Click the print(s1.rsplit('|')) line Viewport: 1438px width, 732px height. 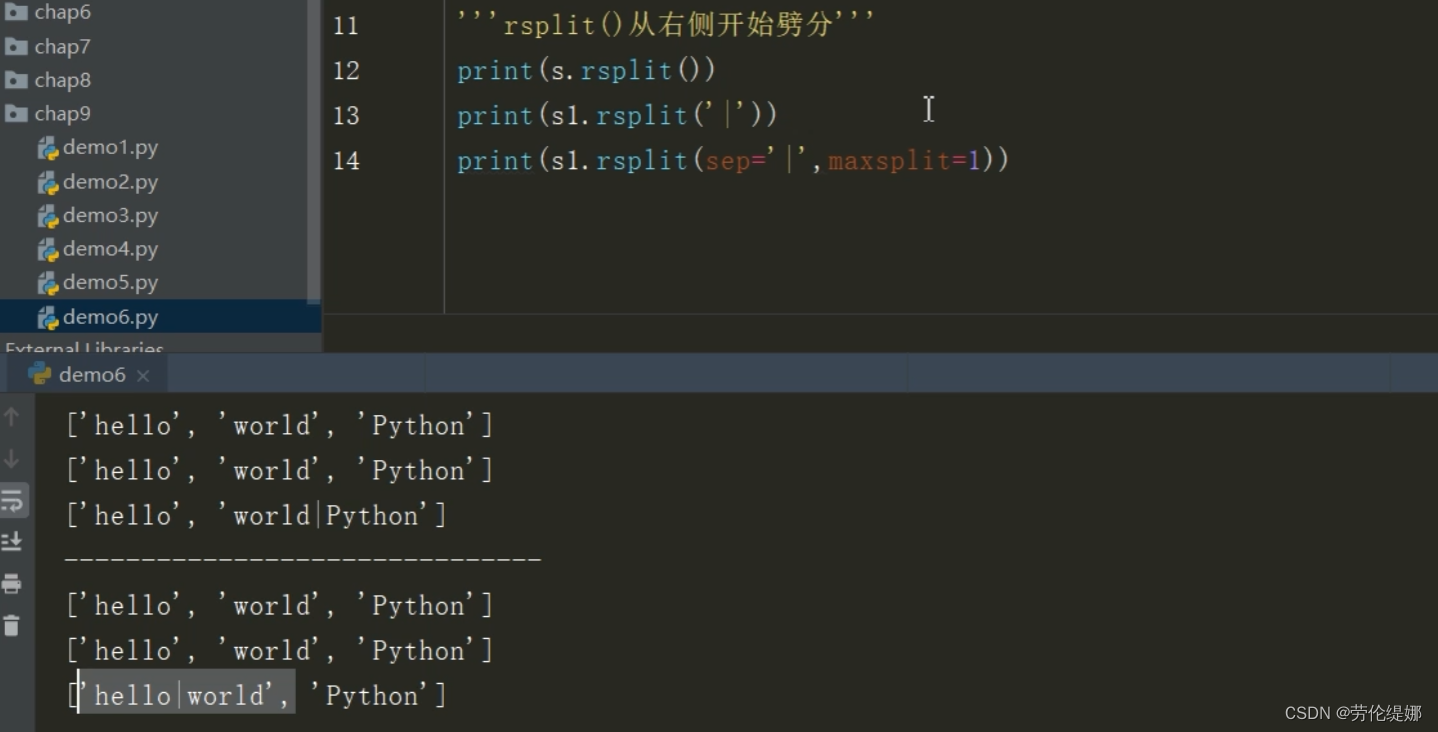tap(617, 116)
